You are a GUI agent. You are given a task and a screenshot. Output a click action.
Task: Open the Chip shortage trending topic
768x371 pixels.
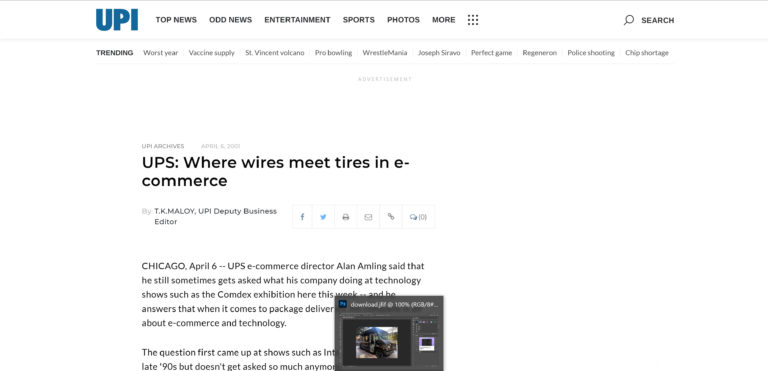(x=647, y=53)
